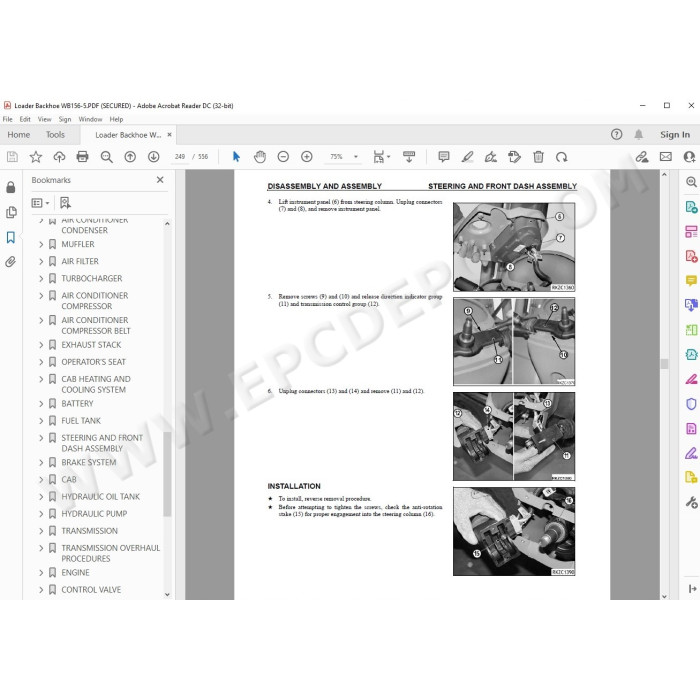Switch to the Tools tab
The height and width of the screenshot is (700, 700).
pos(55,134)
